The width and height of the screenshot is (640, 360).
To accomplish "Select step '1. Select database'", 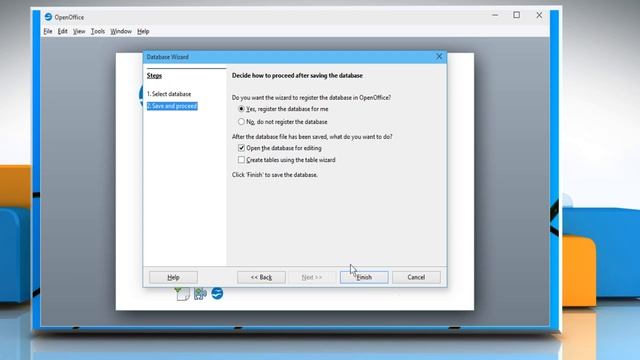I will (x=169, y=94).
